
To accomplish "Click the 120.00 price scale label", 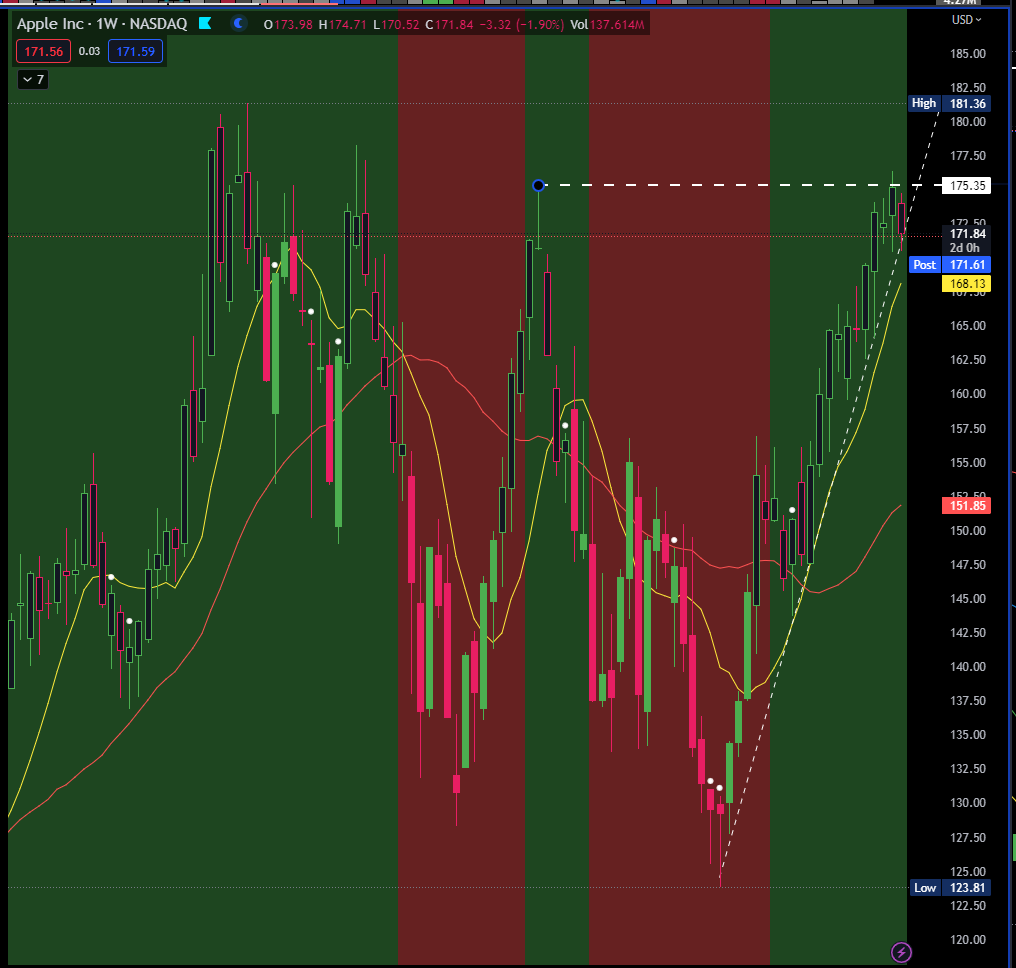I will tap(967, 939).
